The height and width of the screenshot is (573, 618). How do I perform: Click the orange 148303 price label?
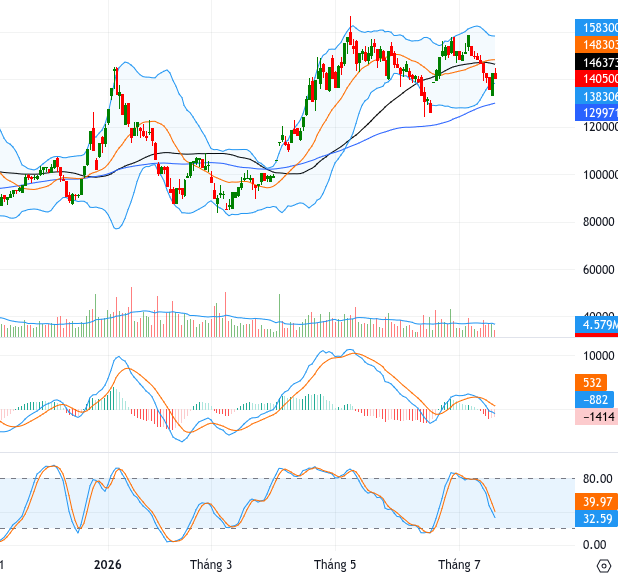pos(596,45)
